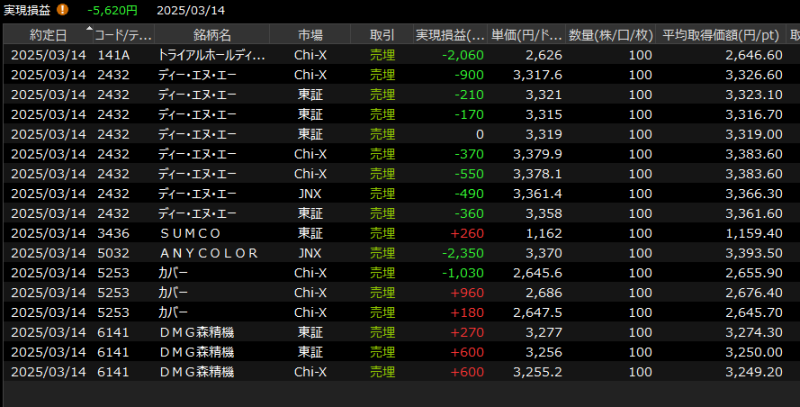Click the 実現損益 title label

(27, 10)
